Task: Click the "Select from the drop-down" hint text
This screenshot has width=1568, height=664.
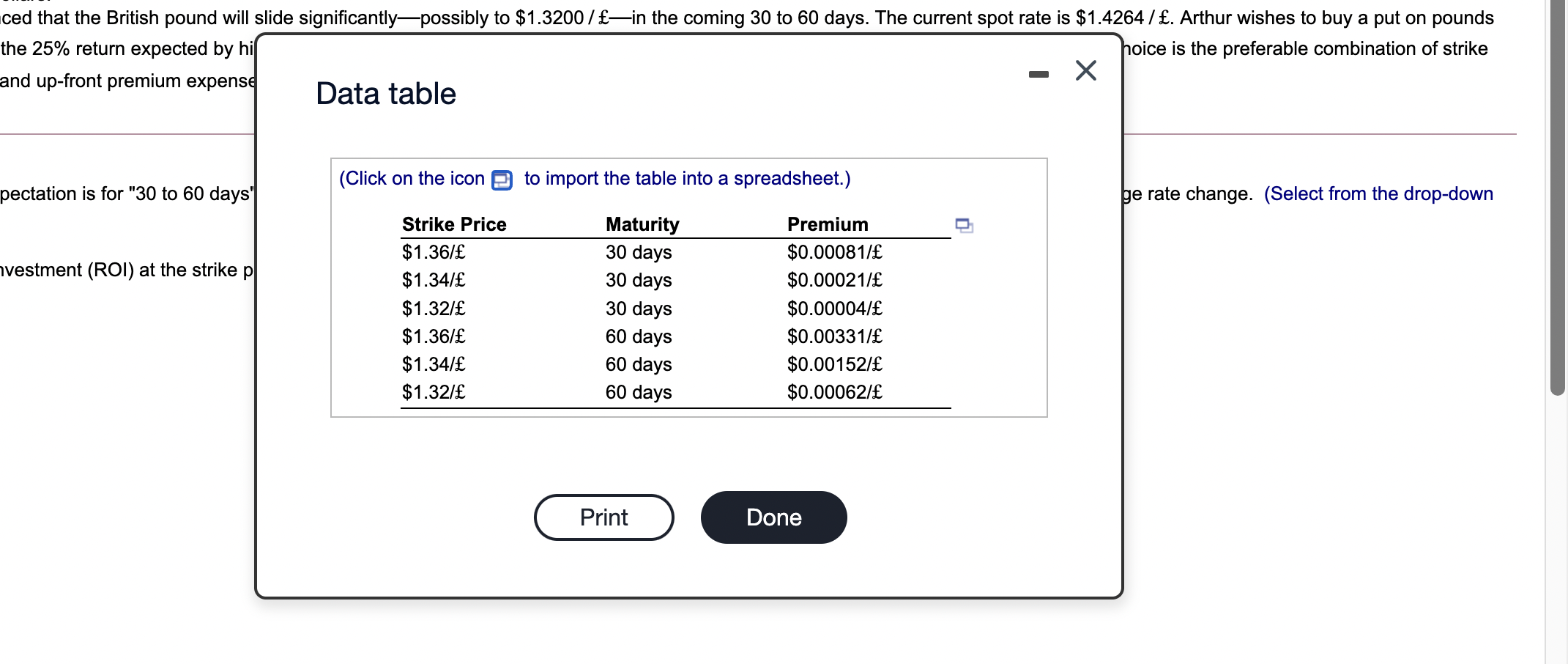Action: [1378, 193]
